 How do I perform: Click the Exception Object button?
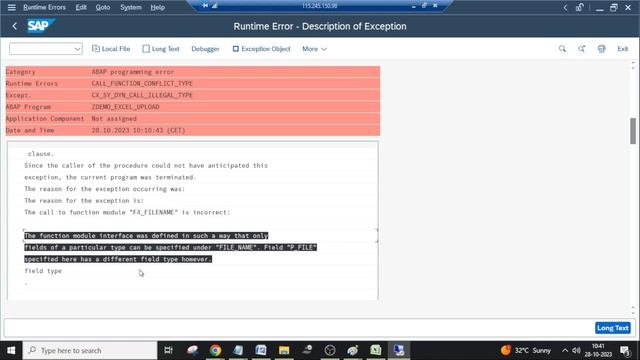pyautogui.click(x=262, y=49)
